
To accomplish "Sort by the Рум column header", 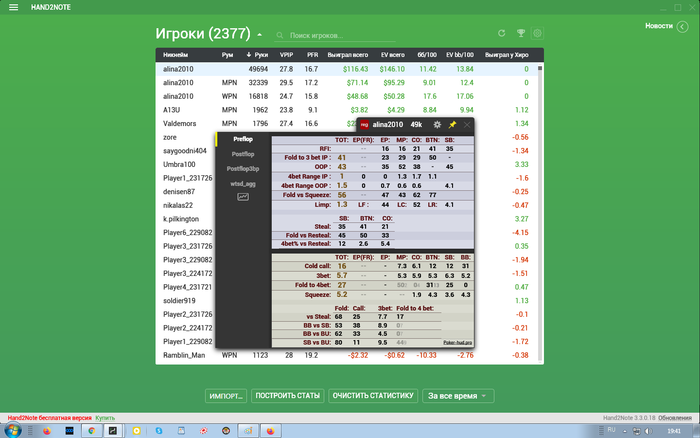I will pos(227,55).
